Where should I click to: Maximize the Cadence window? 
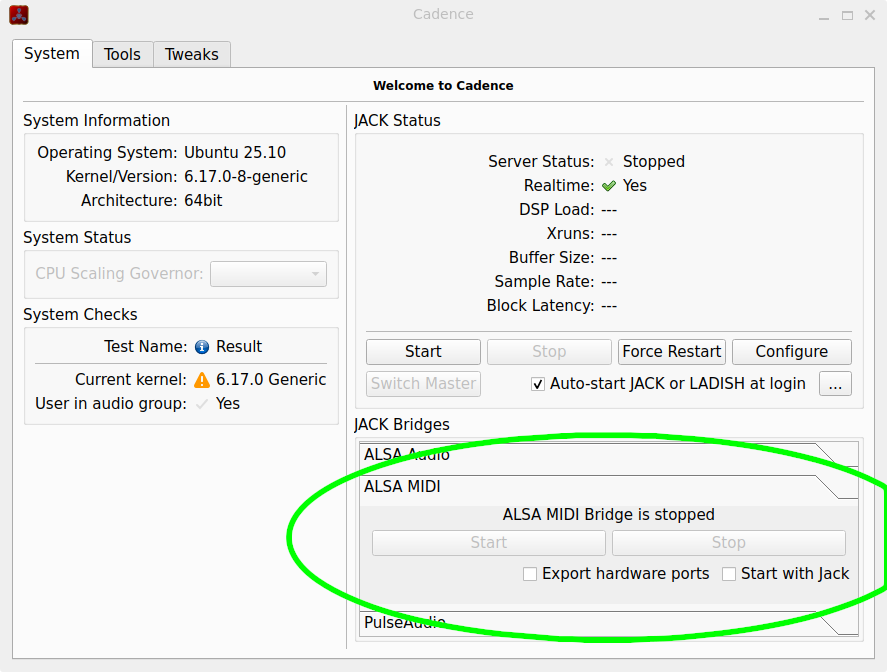click(x=846, y=15)
